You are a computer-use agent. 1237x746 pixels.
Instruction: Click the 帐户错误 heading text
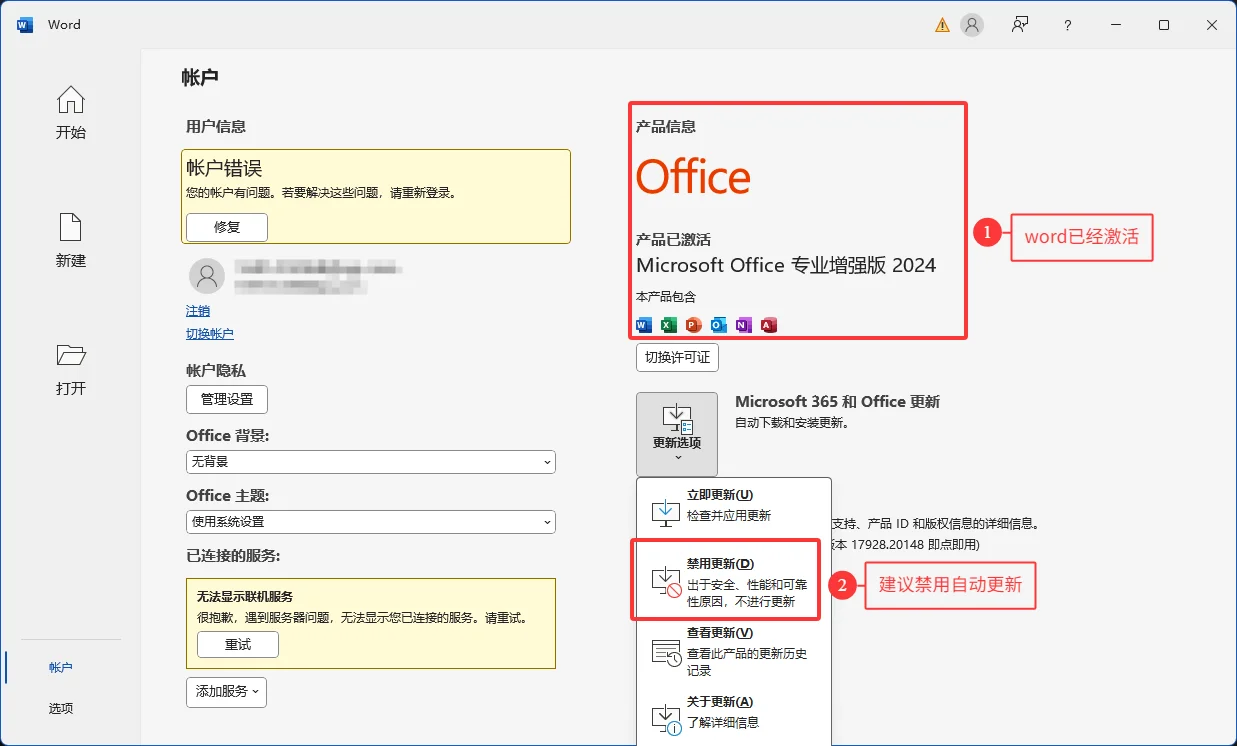coord(224,168)
